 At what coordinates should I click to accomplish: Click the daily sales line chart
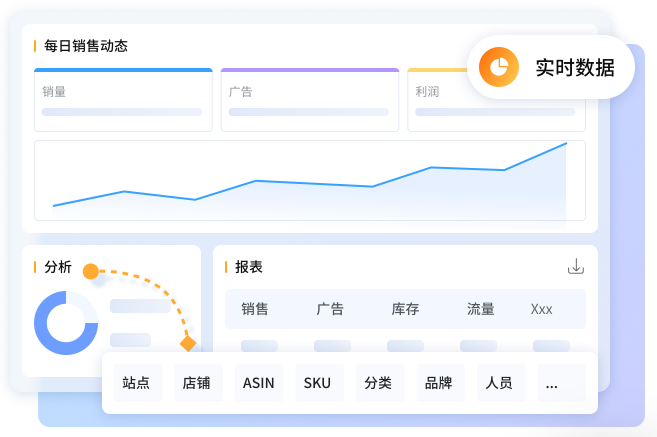[x=310, y=180]
